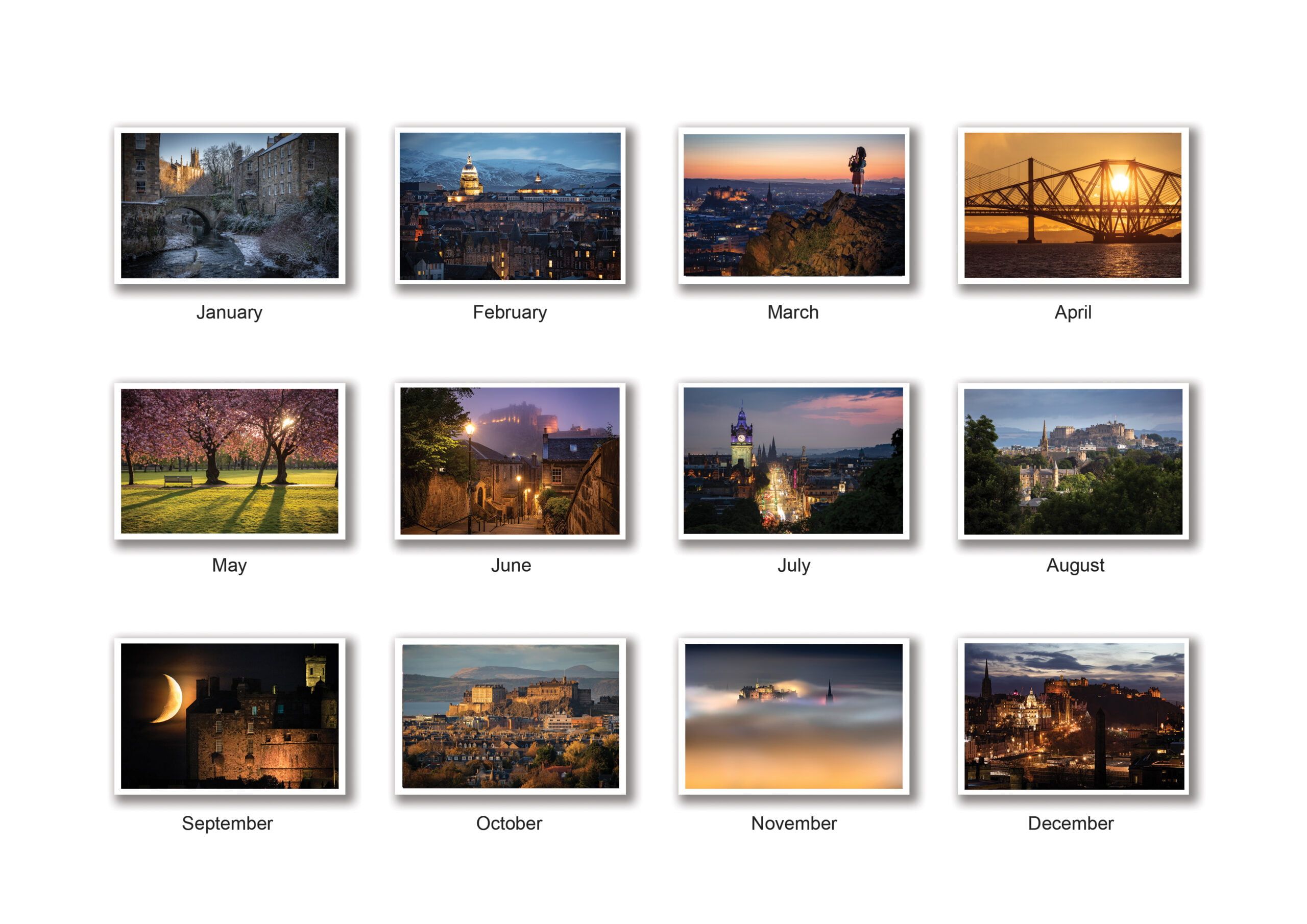Click the April Forth Bridge sunset photo

pyautogui.click(x=1073, y=206)
